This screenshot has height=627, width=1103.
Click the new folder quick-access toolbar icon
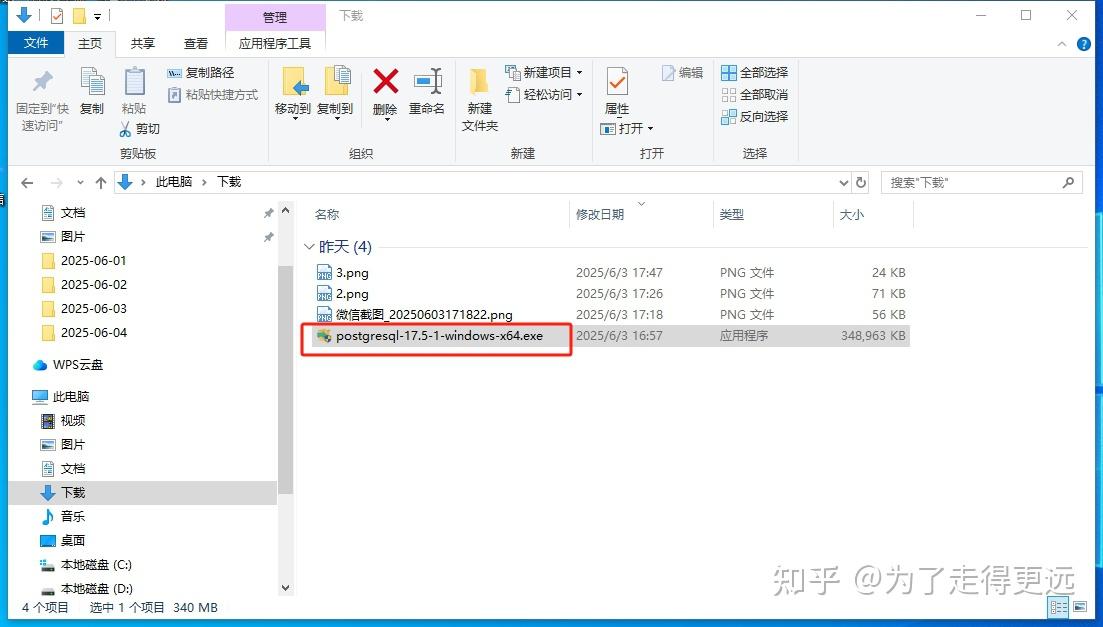tap(79, 15)
